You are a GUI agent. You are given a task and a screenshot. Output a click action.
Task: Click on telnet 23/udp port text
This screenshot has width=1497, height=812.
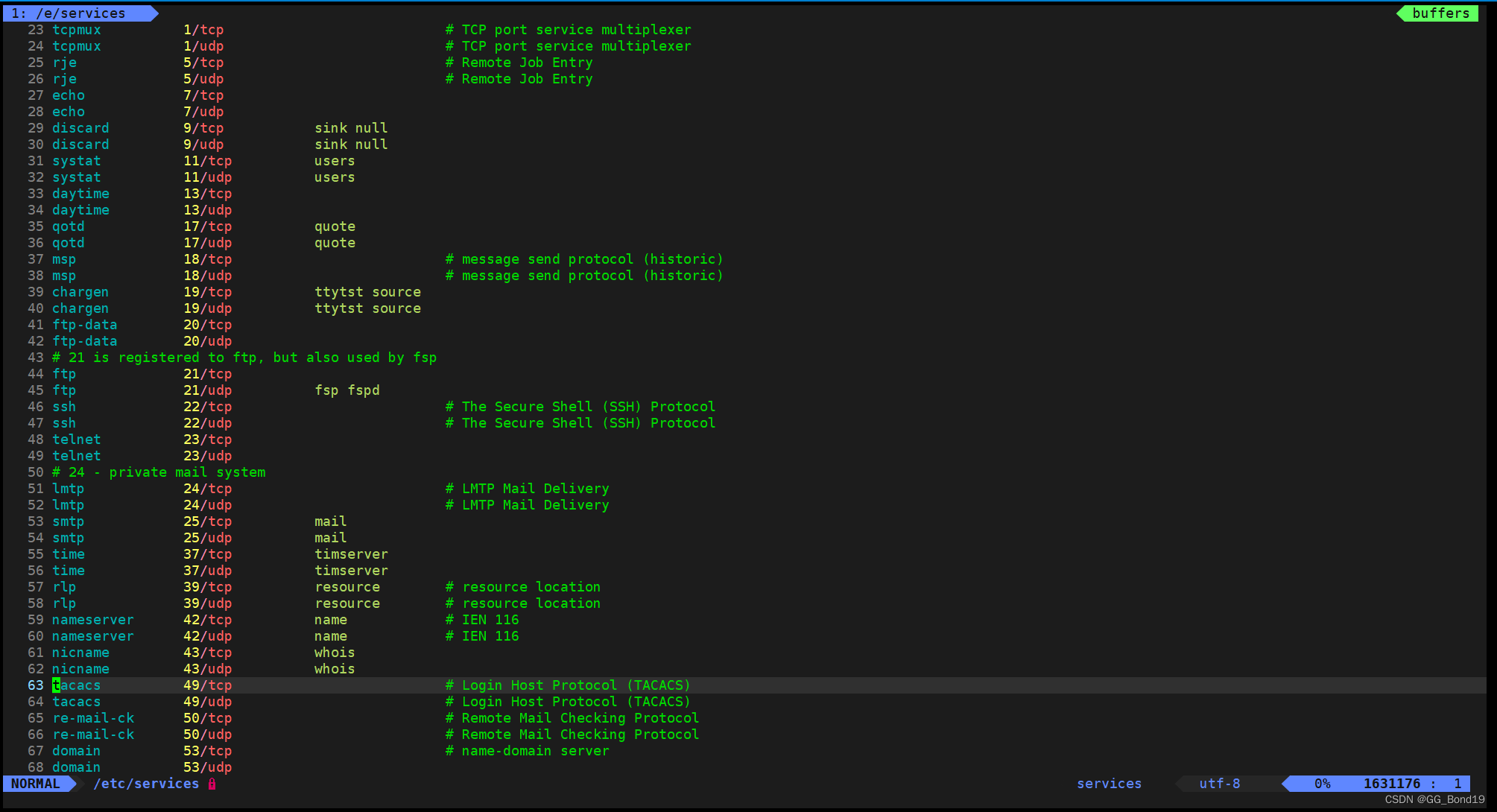pyautogui.click(x=207, y=456)
